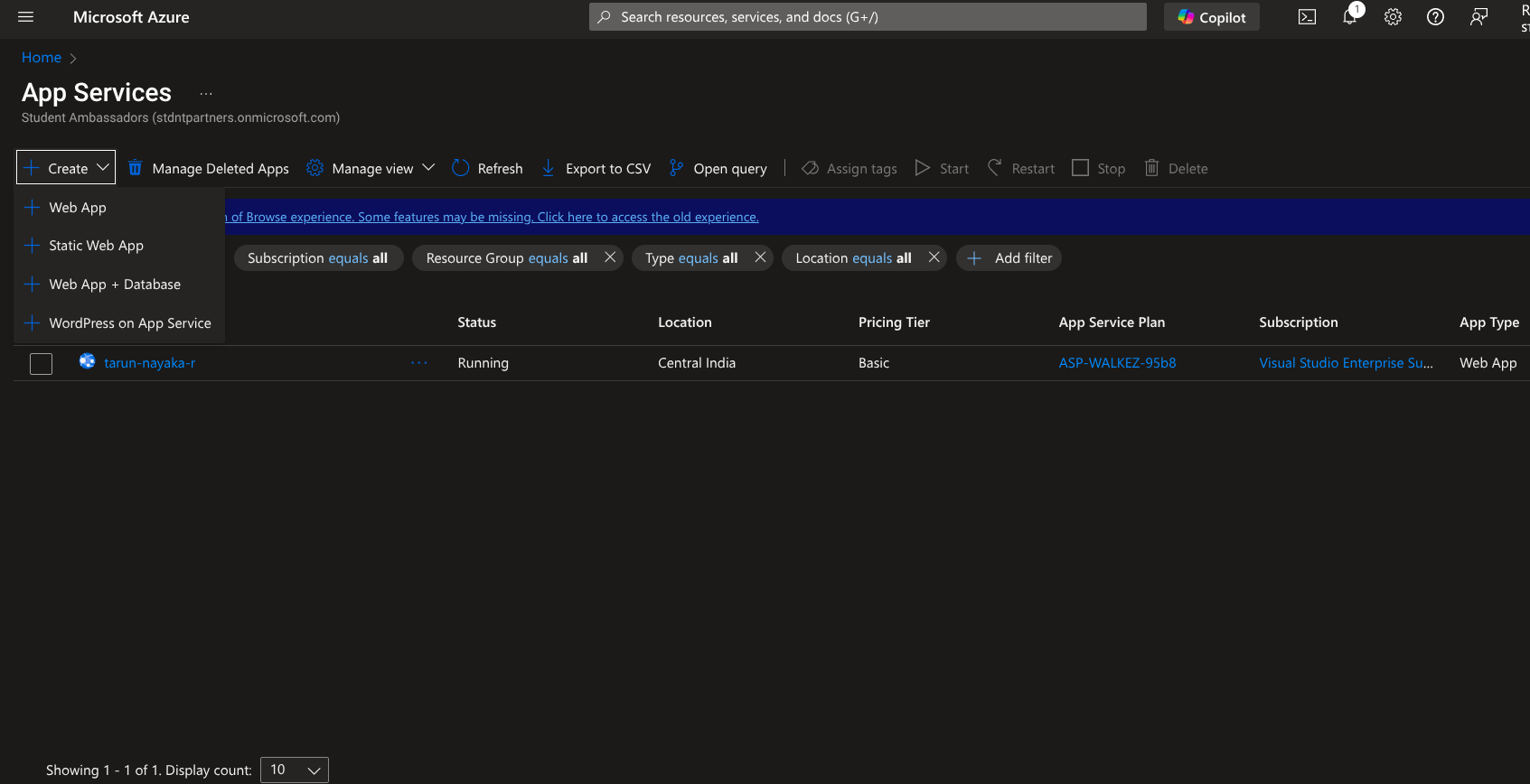Open Subscription equals all filter
The height and width of the screenshot is (784, 1530).
tap(318, 258)
